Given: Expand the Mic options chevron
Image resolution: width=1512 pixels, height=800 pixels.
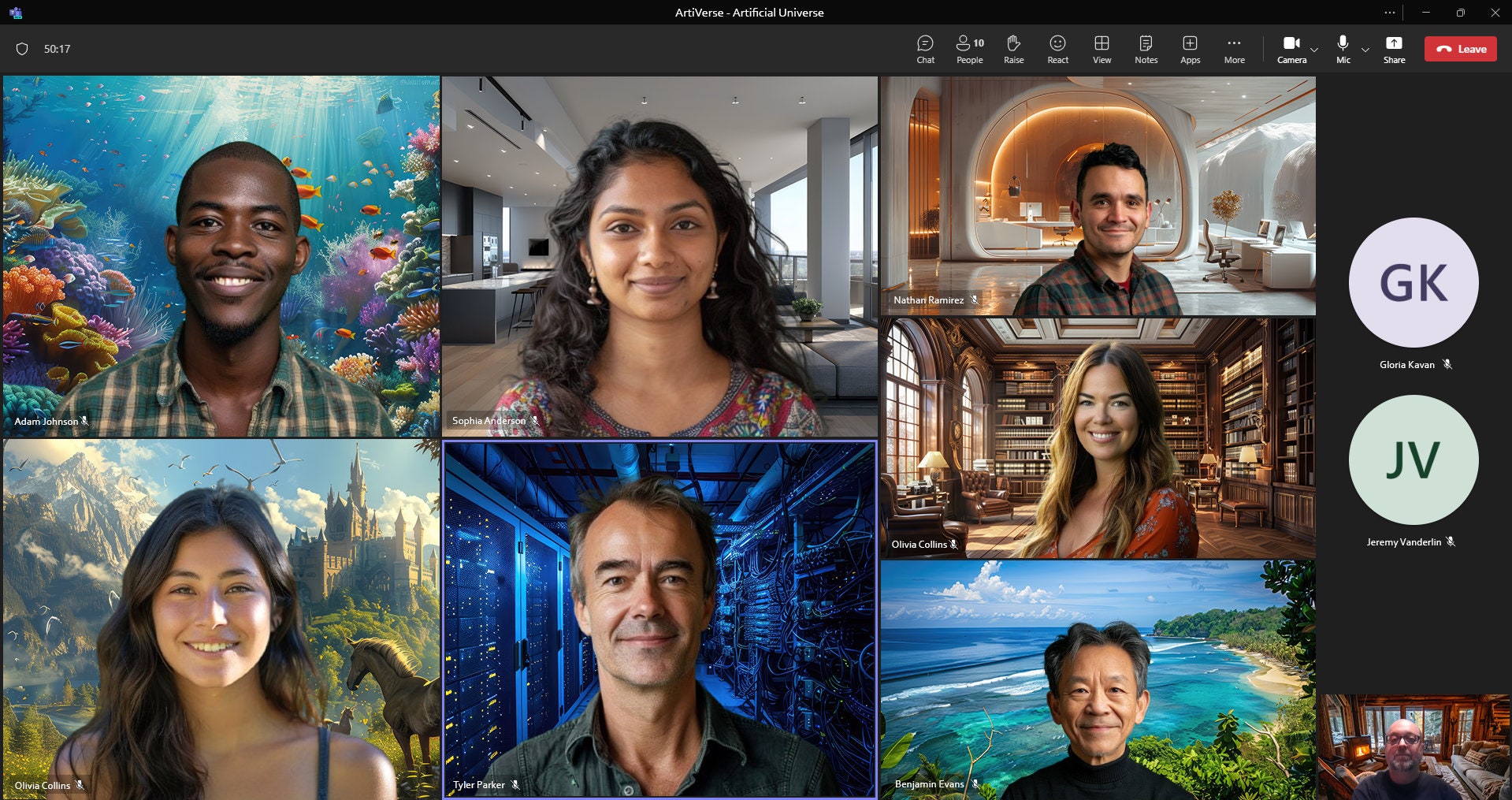Looking at the screenshot, I should coord(1365,50).
